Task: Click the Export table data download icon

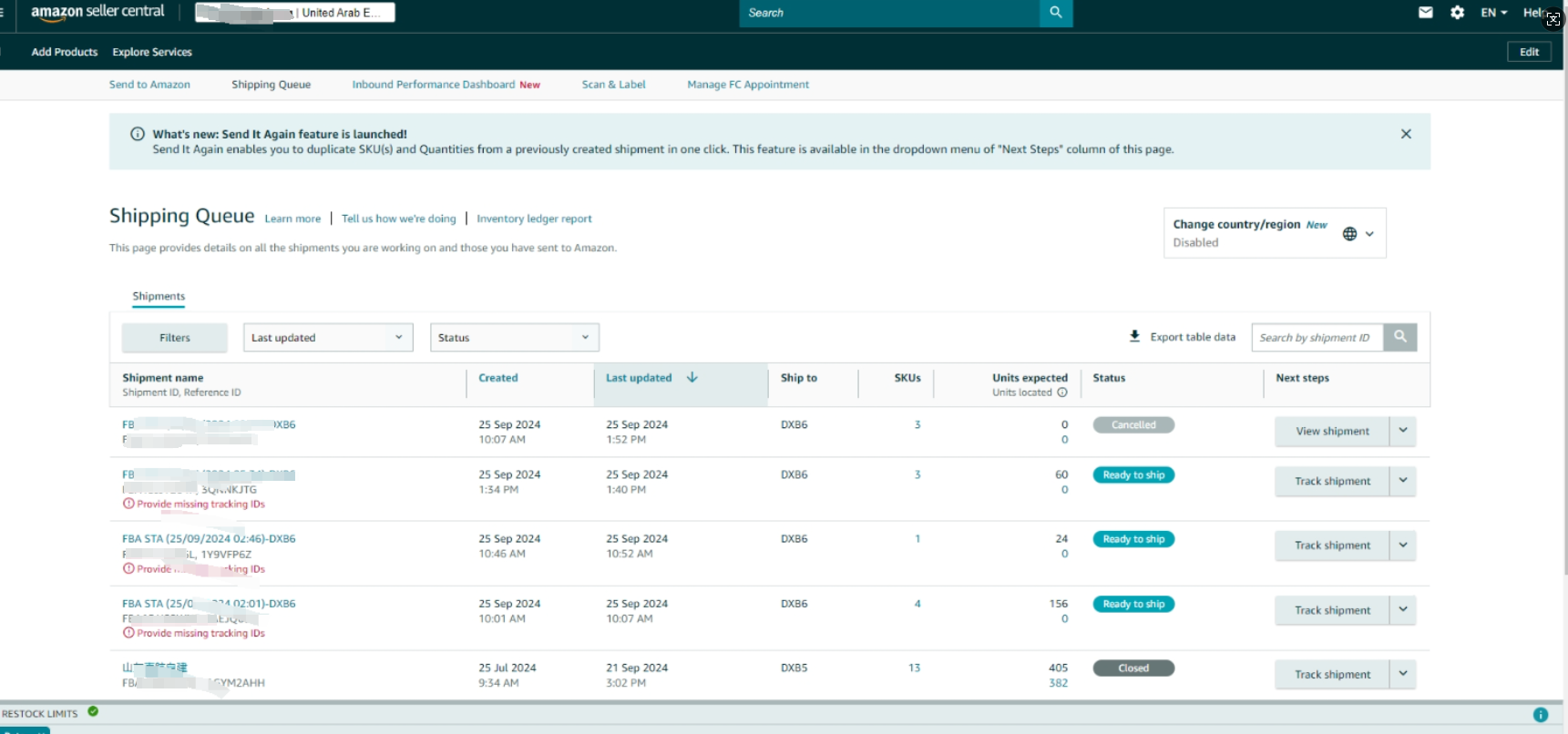Action: pyautogui.click(x=1134, y=336)
